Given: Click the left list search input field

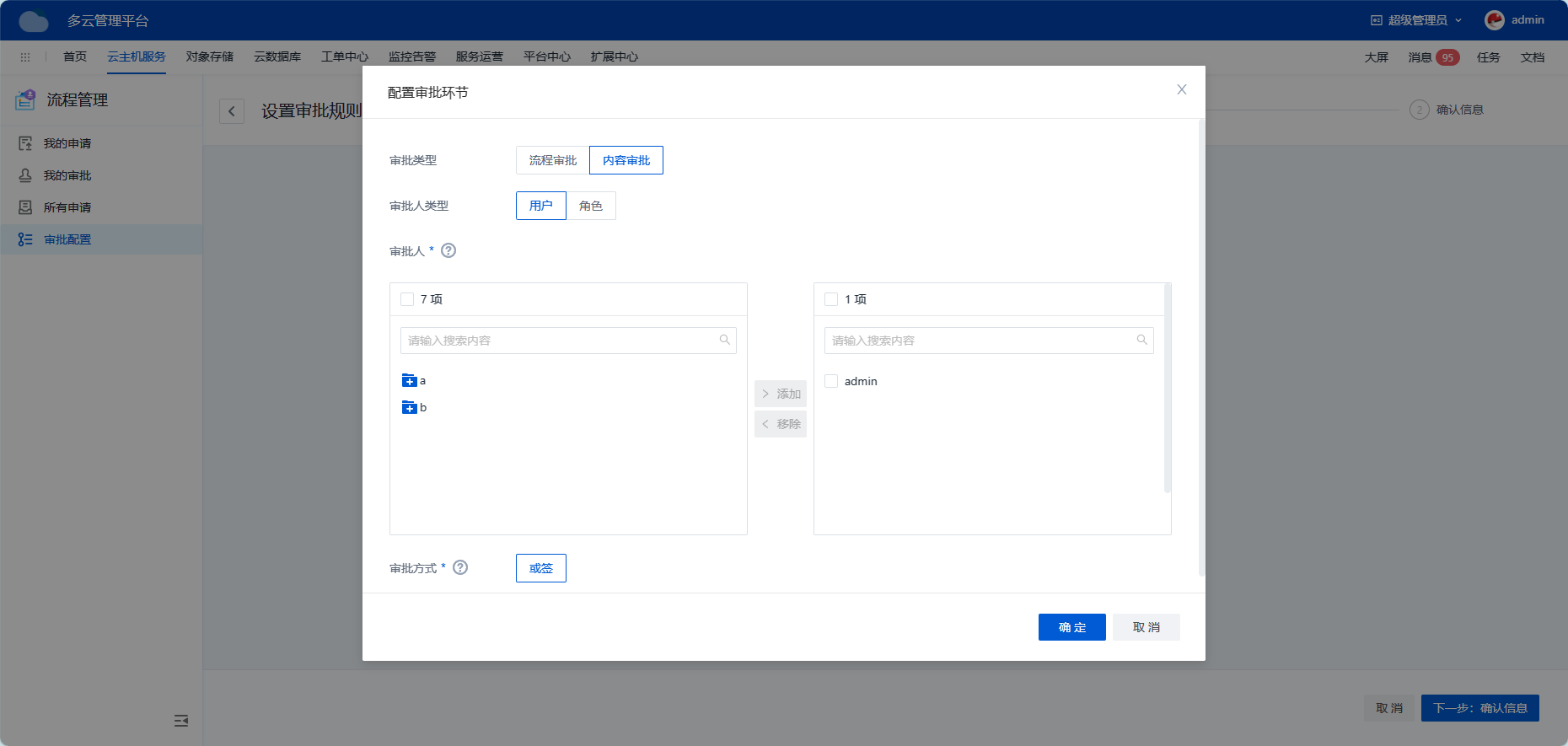Looking at the screenshot, I should tap(568, 341).
